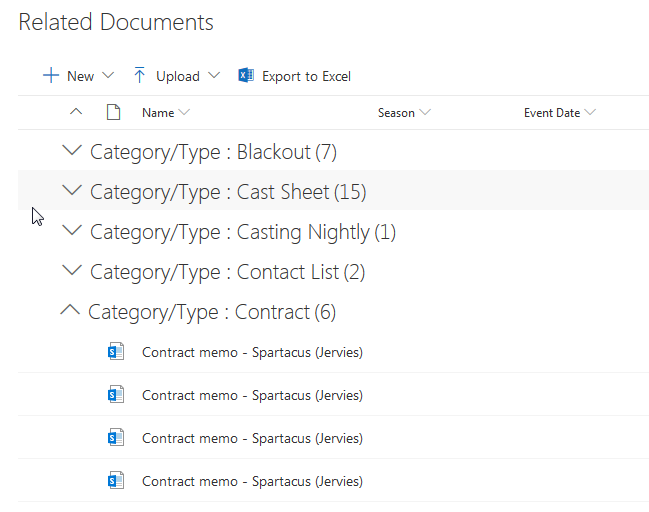Open the New dropdown arrow
The width and height of the screenshot is (649, 512).
108,76
